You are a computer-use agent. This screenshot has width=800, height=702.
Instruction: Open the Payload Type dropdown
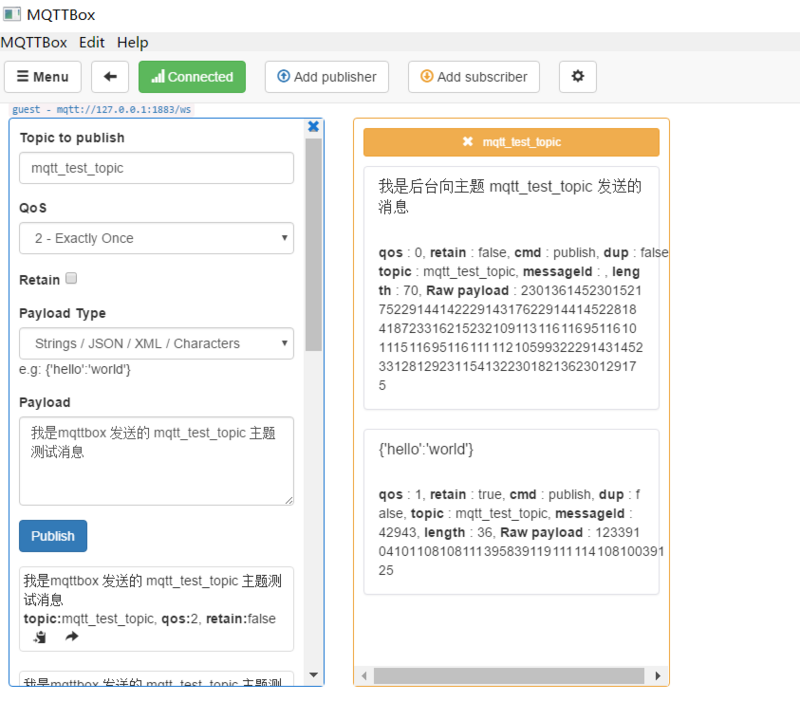156,344
